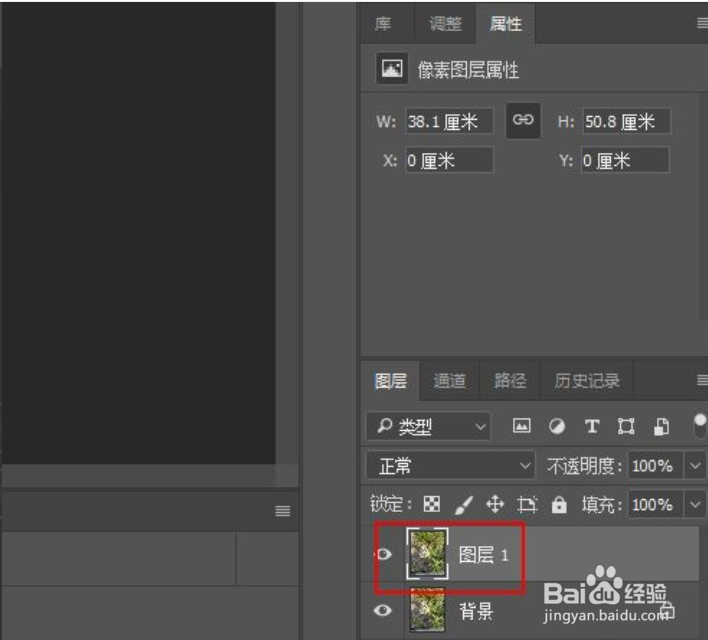Toggle the layer filtering switch
708x640 pixels.
pyautogui.click(x=700, y=426)
